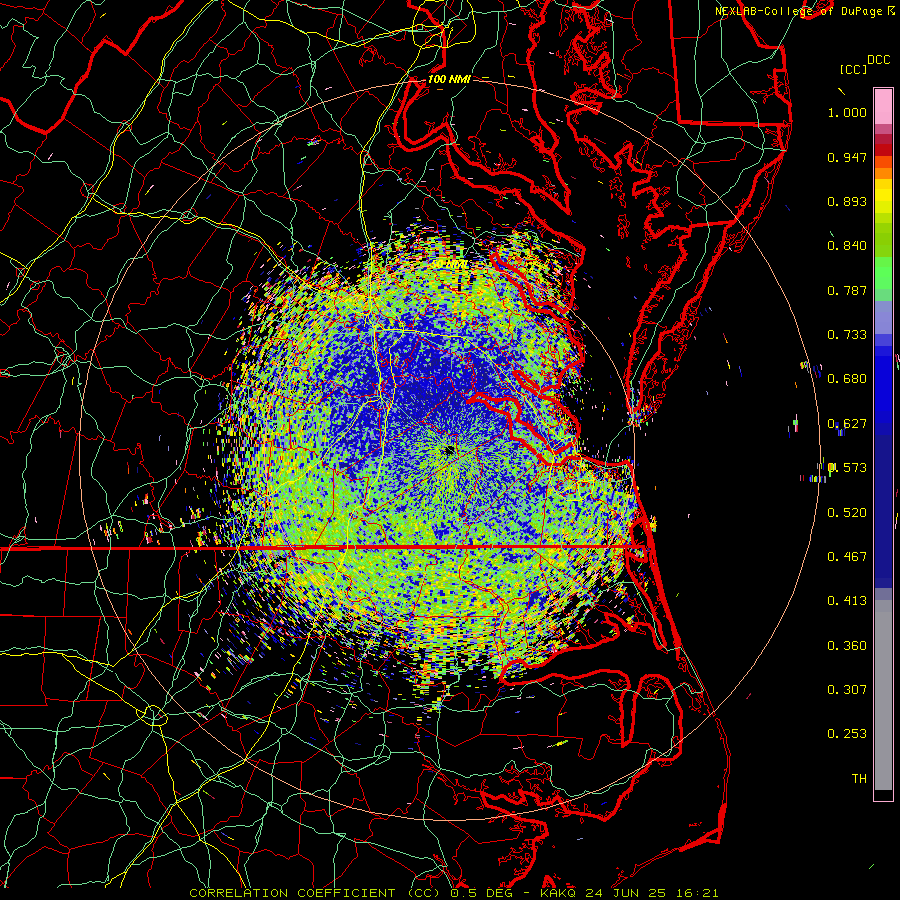Click the KAKQ station identifier text
This screenshot has height=900, width=900.
pyautogui.click(x=559, y=893)
